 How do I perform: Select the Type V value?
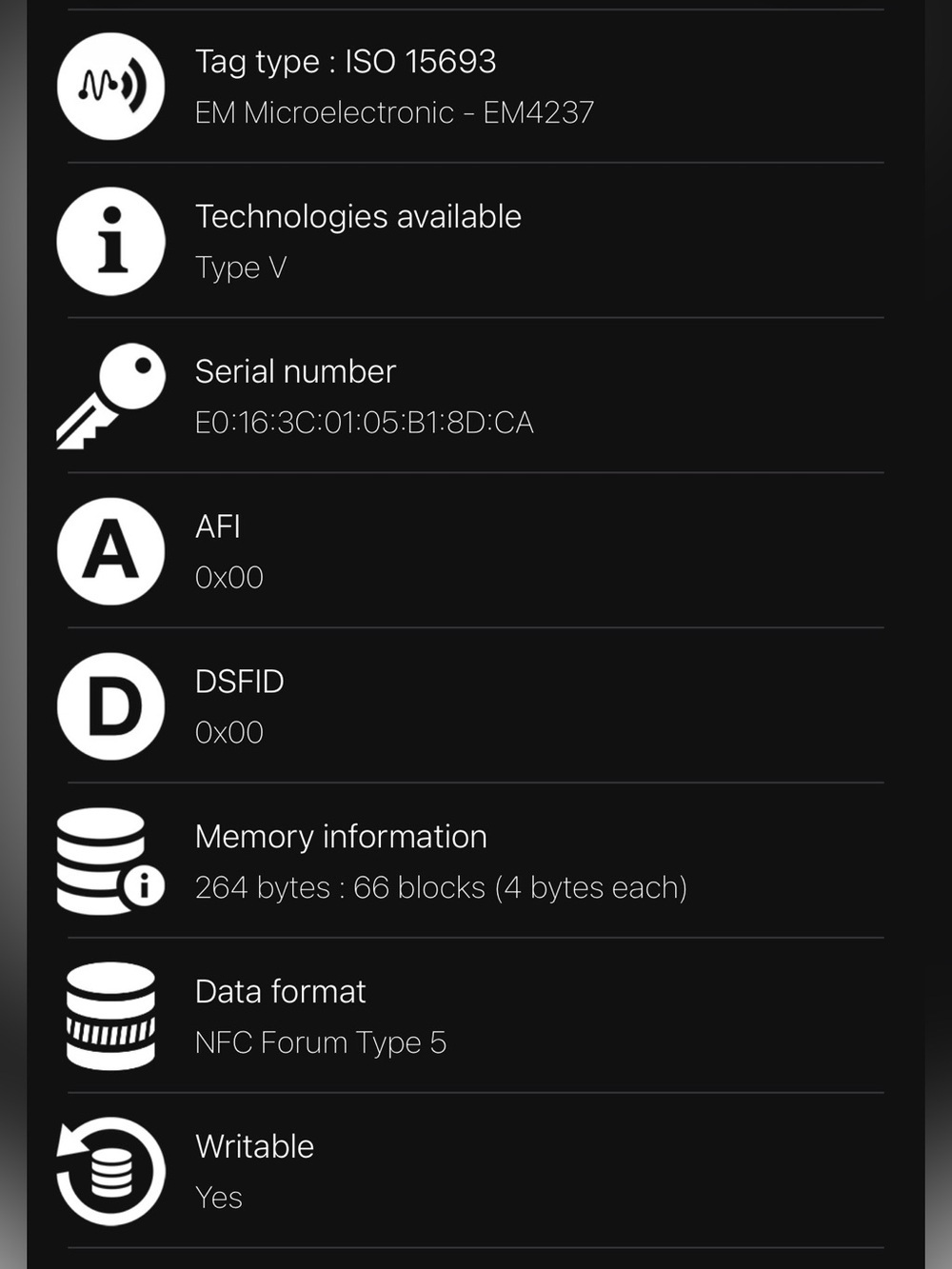(x=241, y=268)
